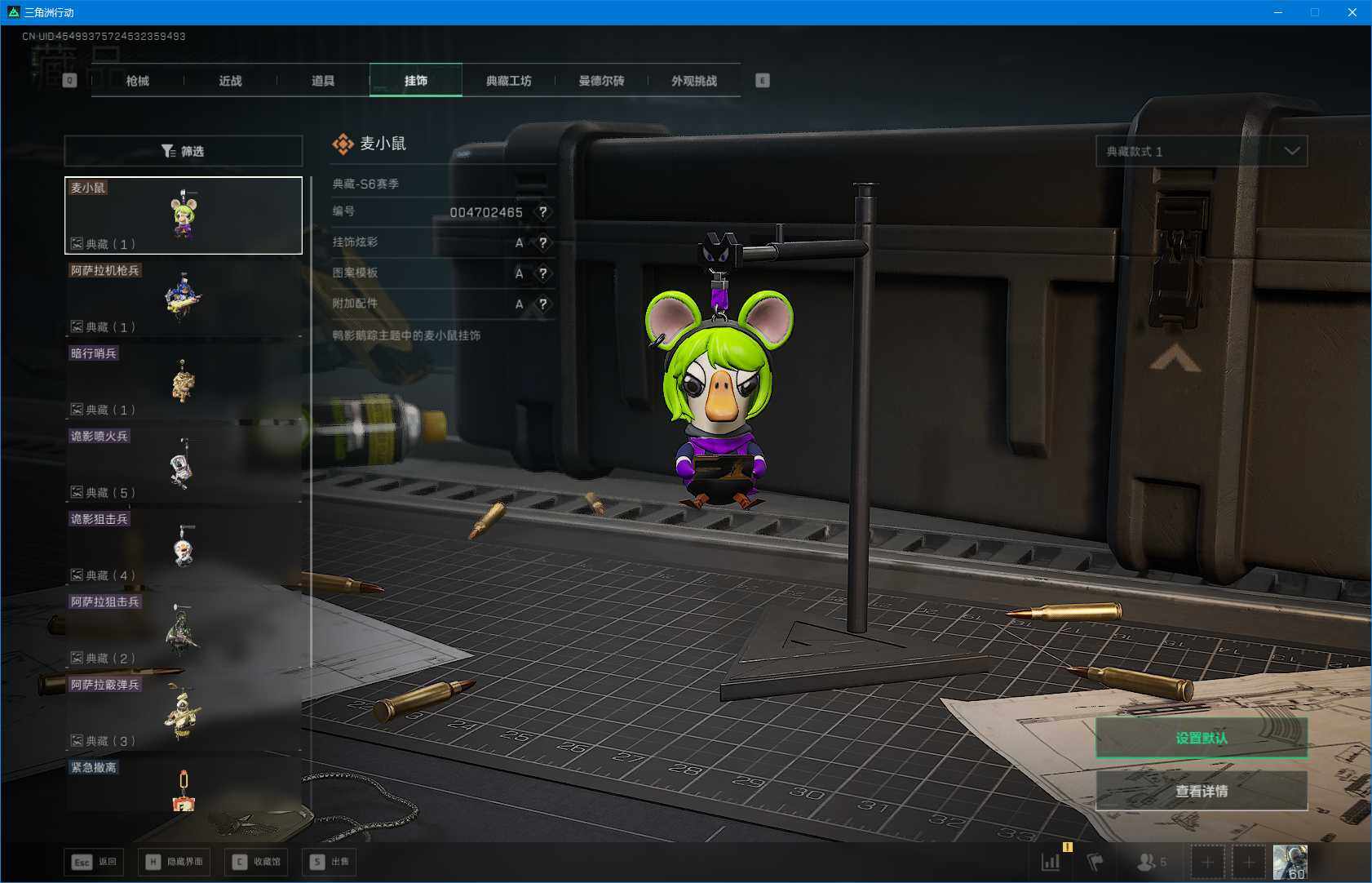The image size is (1372, 883).
Task: Select the 阿萨拉机枪兵 charm in list
Action: coord(184,298)
